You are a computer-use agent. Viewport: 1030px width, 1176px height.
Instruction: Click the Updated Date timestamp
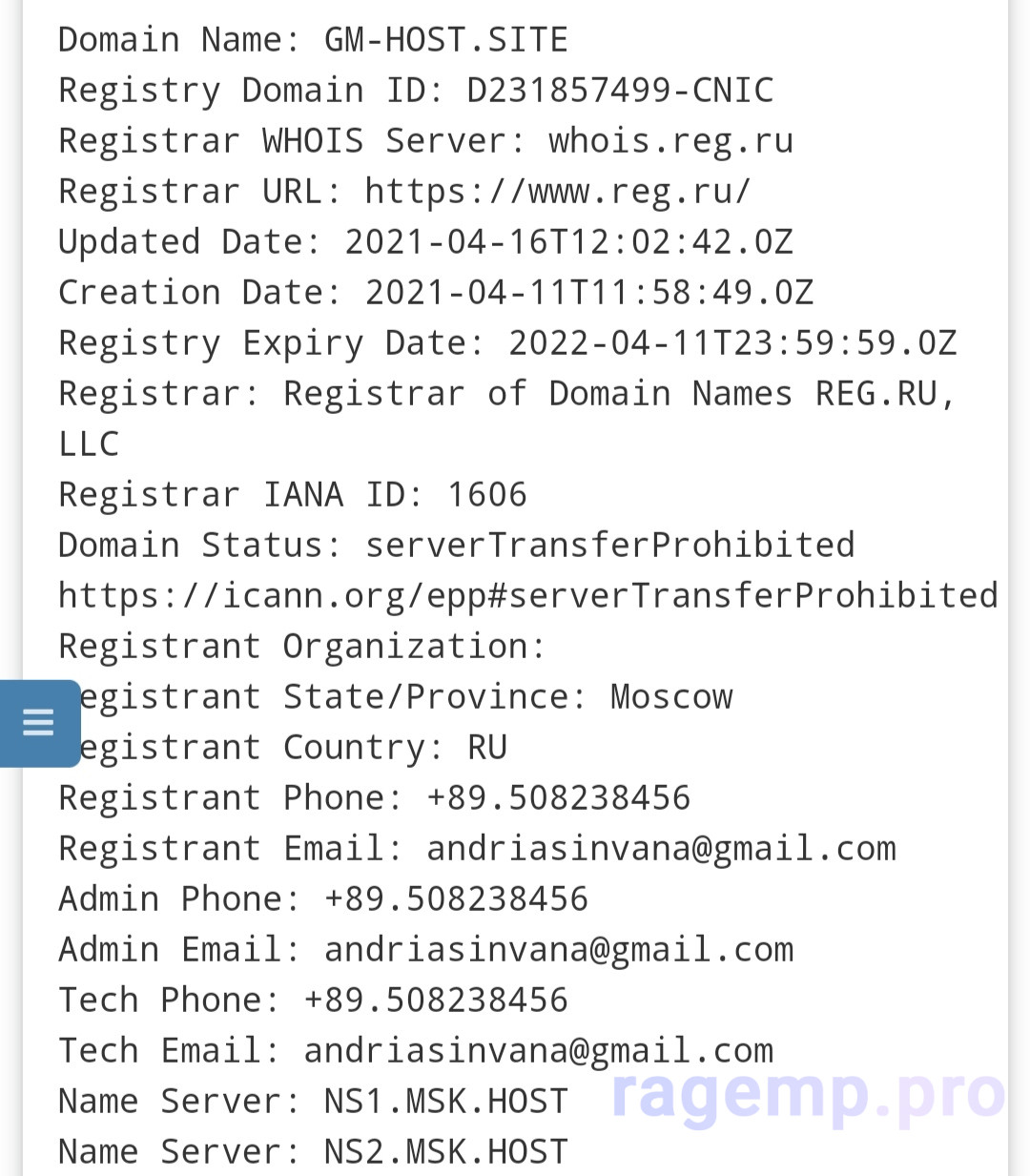point(568,242)
